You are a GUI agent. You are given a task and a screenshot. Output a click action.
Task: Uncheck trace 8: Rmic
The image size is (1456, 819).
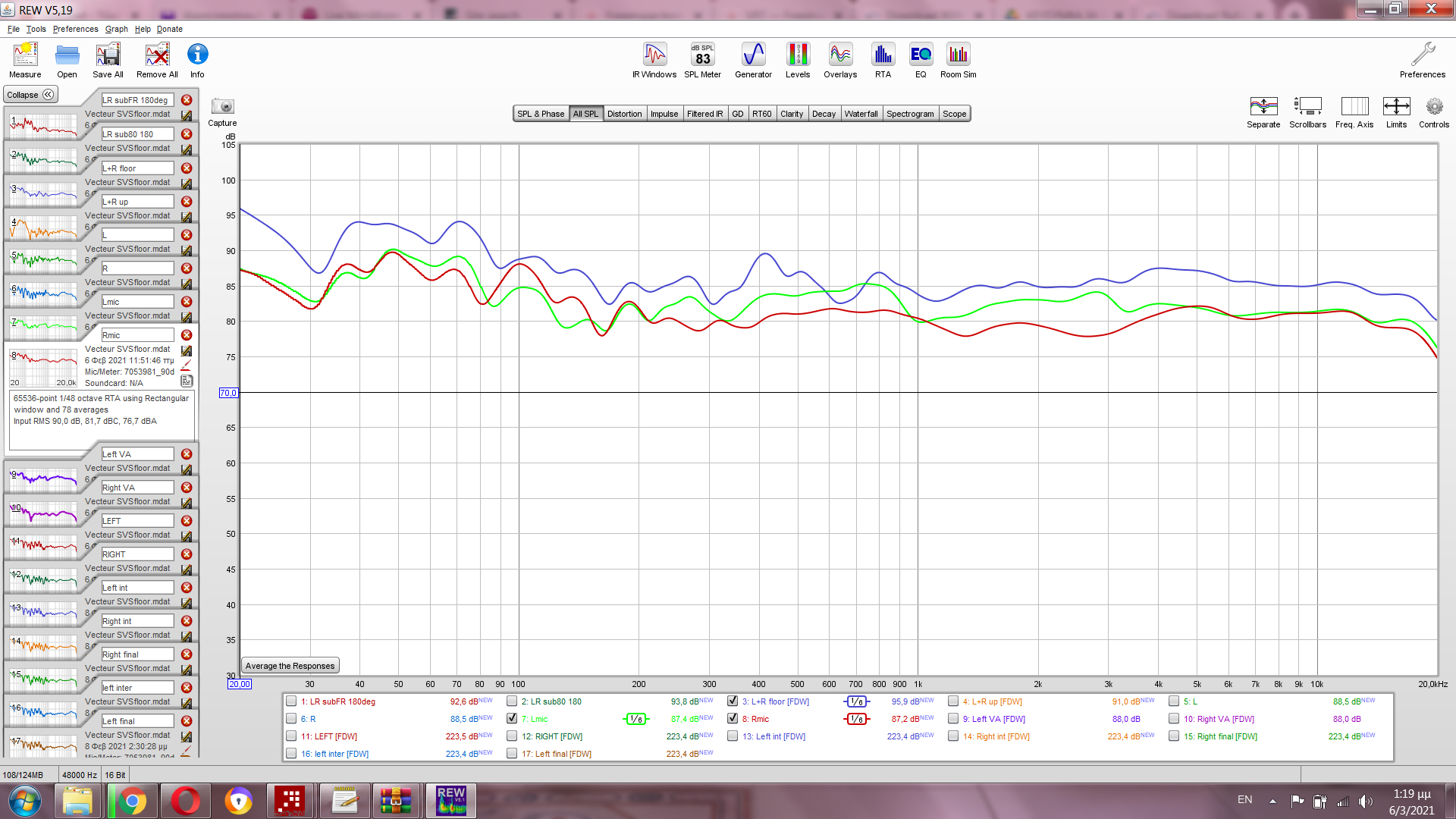[x=733, y=719]
